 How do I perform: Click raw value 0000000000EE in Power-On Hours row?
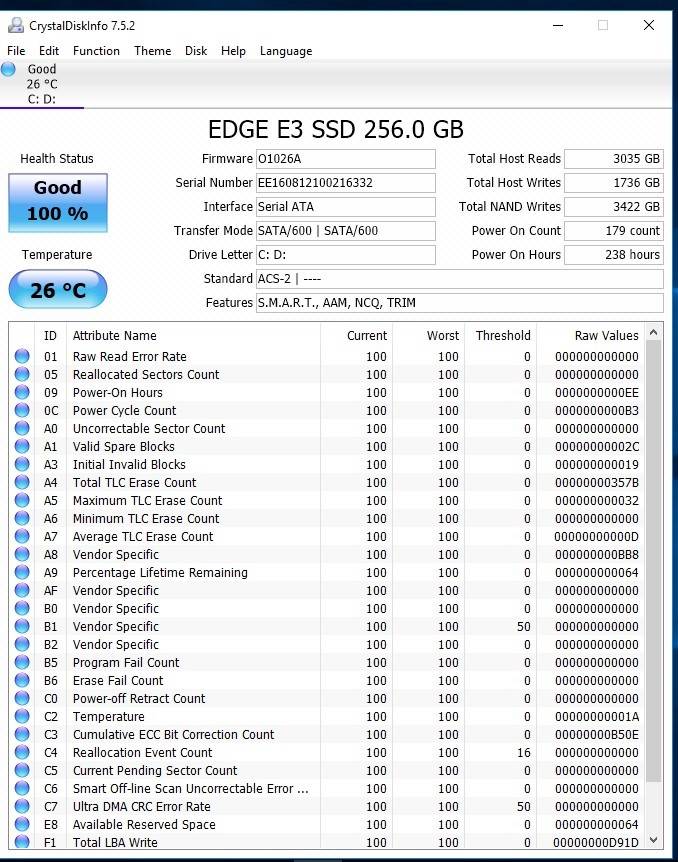point(597,393)
